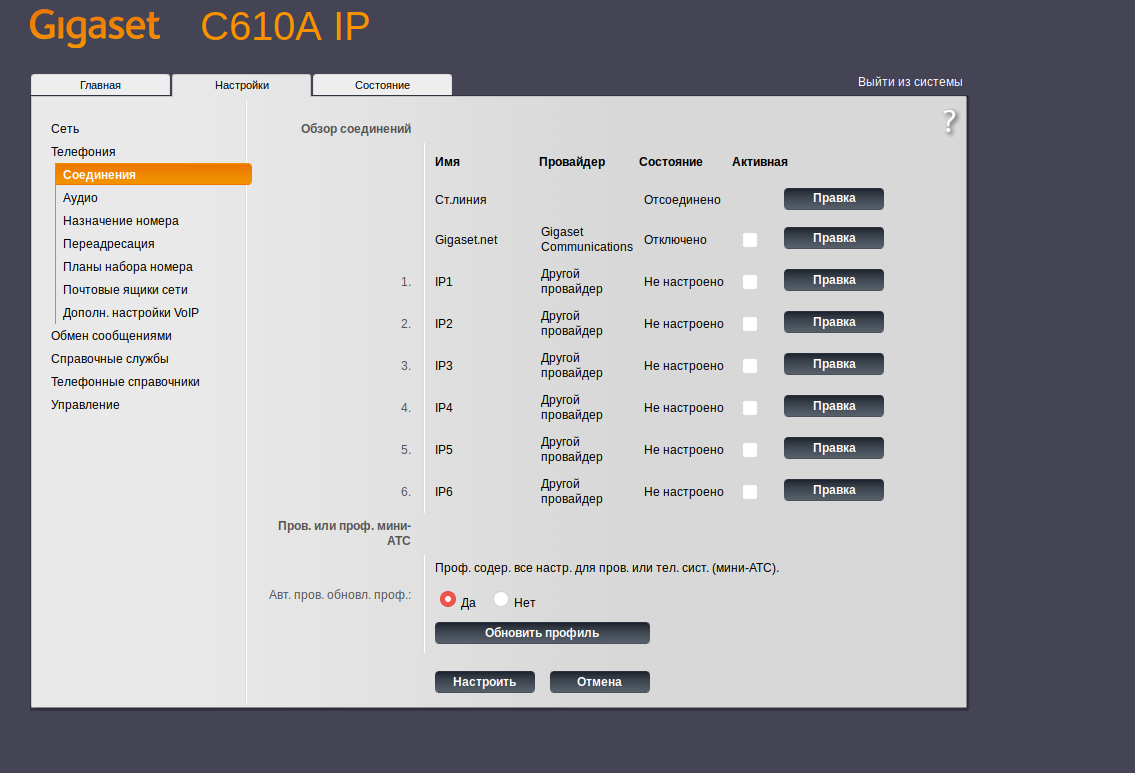Click Правка for Ст.линия connection
Viewport: 1135px width, 773px height.
tap(833, 198)
